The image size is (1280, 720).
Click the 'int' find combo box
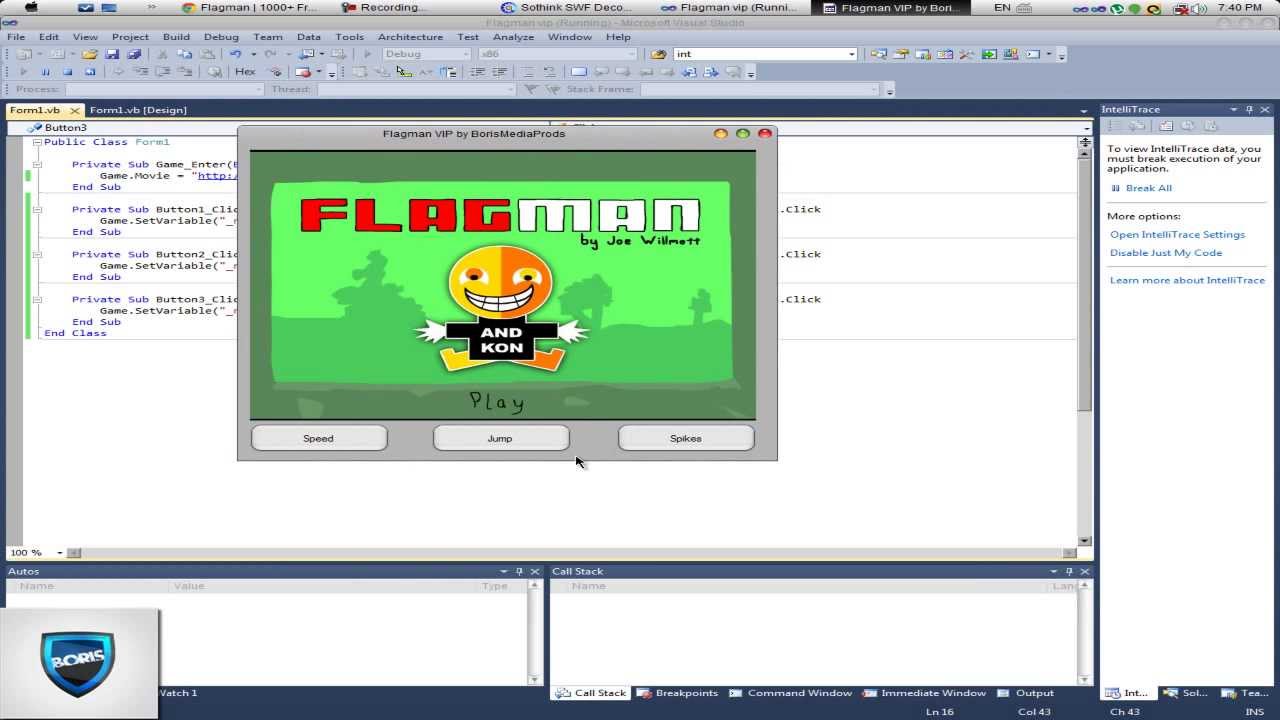(x=765, y=54)
